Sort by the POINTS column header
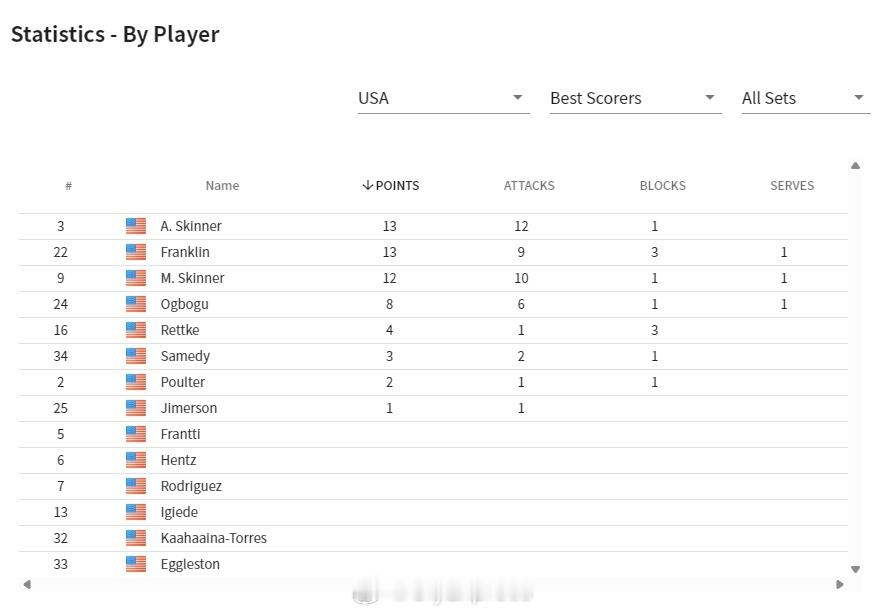 (397, 185)
